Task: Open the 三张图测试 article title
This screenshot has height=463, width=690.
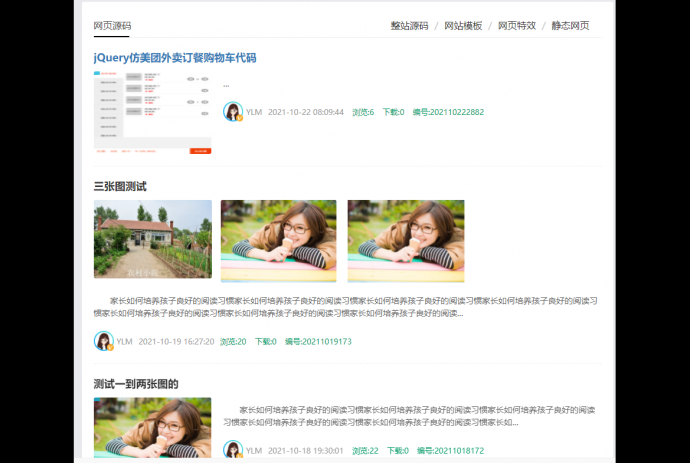Action: [120, 187]
